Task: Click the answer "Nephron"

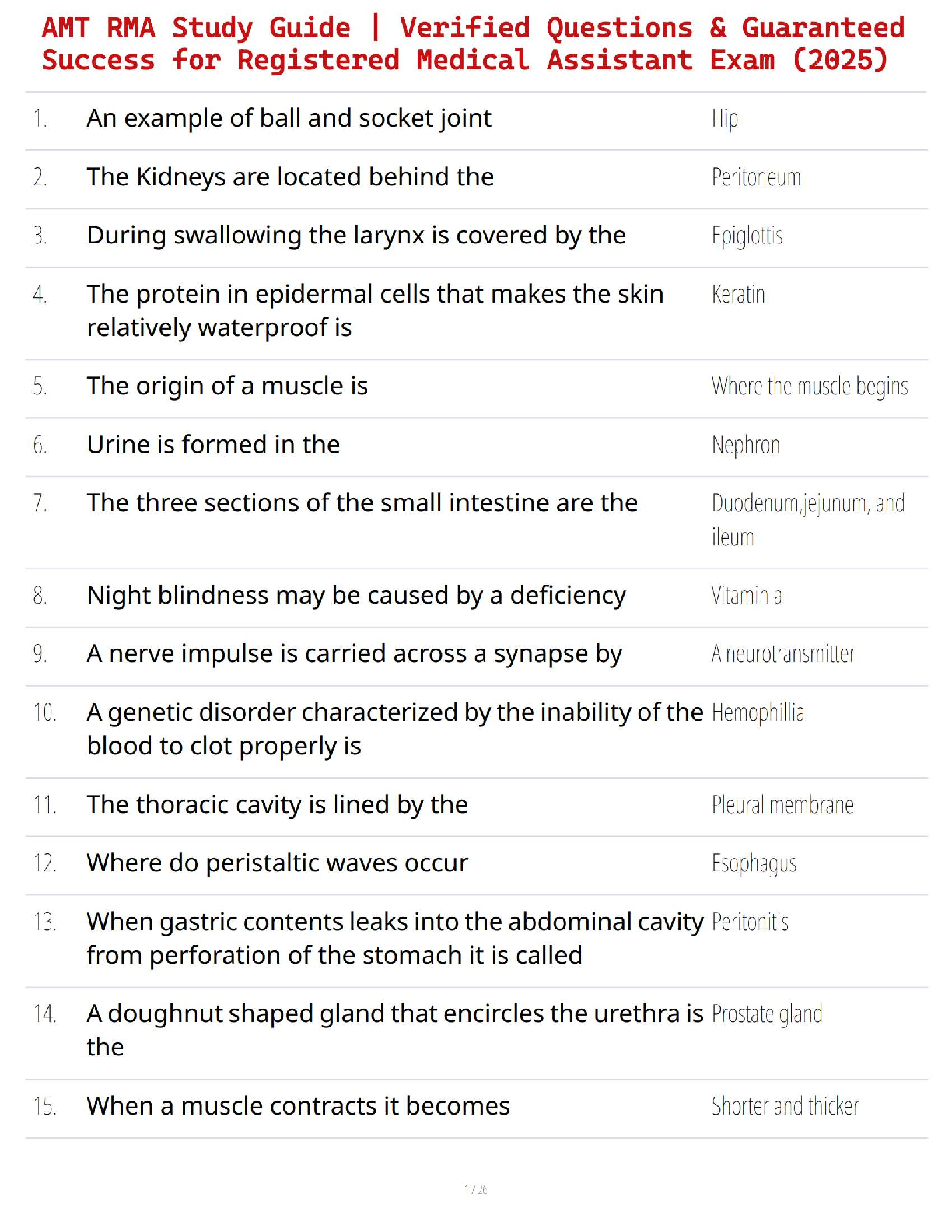Action: (745, 445)
